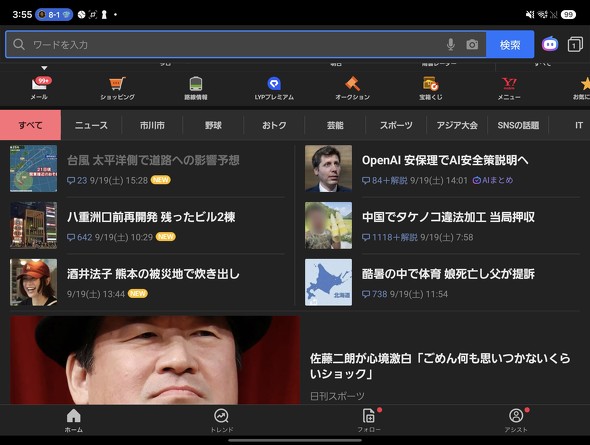Switch to the 野球 tab
The width and height of the screenshot is (590, 445).
(x=213, y=125)
